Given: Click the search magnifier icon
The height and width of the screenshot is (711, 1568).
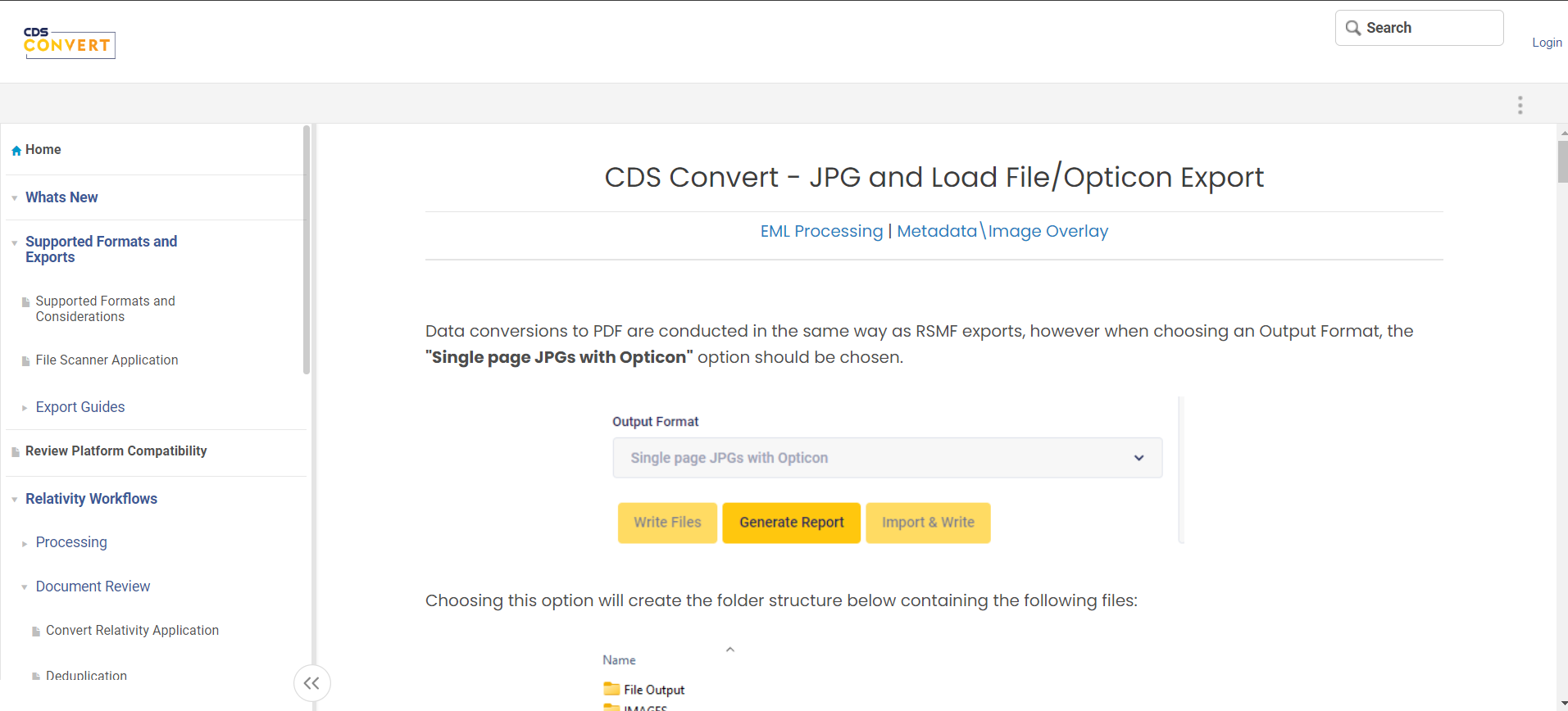Looking at the screenshot, I should [1353, 28].
